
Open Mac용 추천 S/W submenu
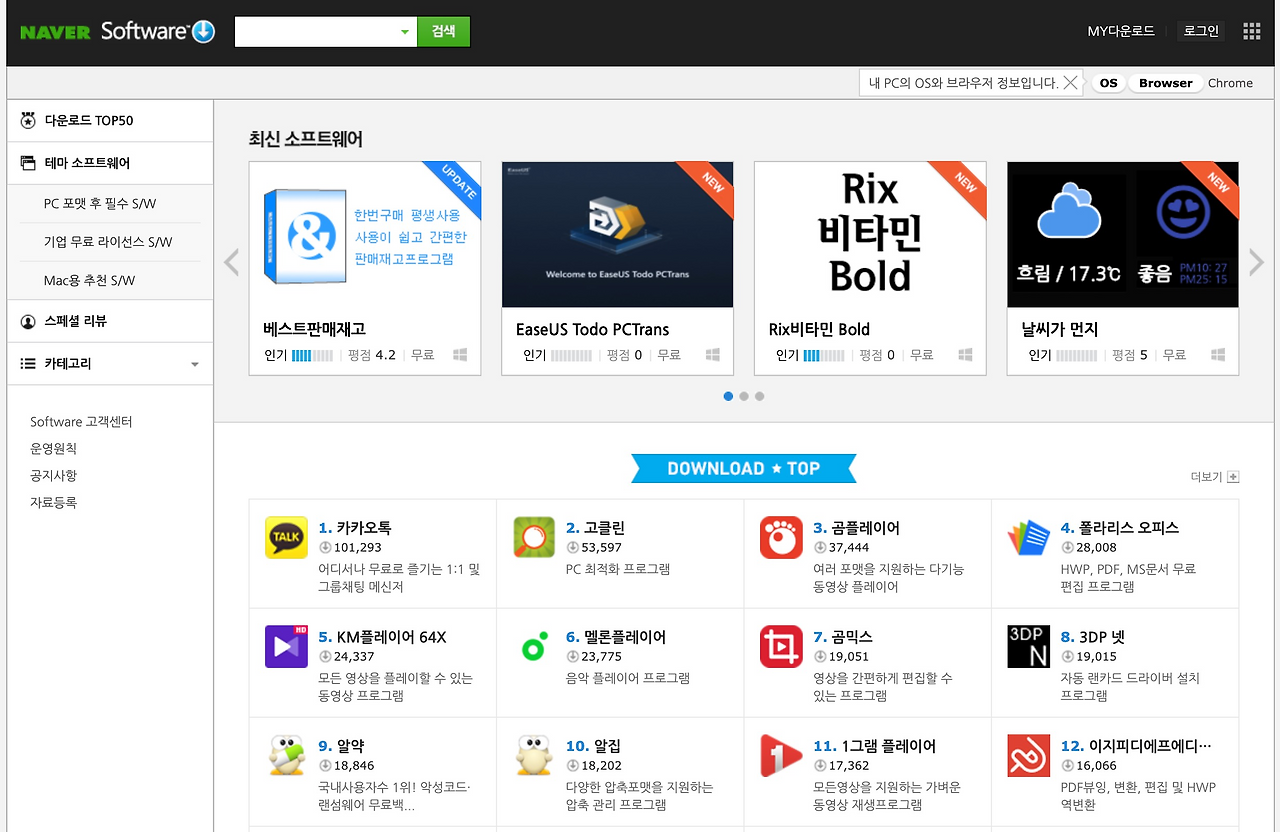coord(89,280)
